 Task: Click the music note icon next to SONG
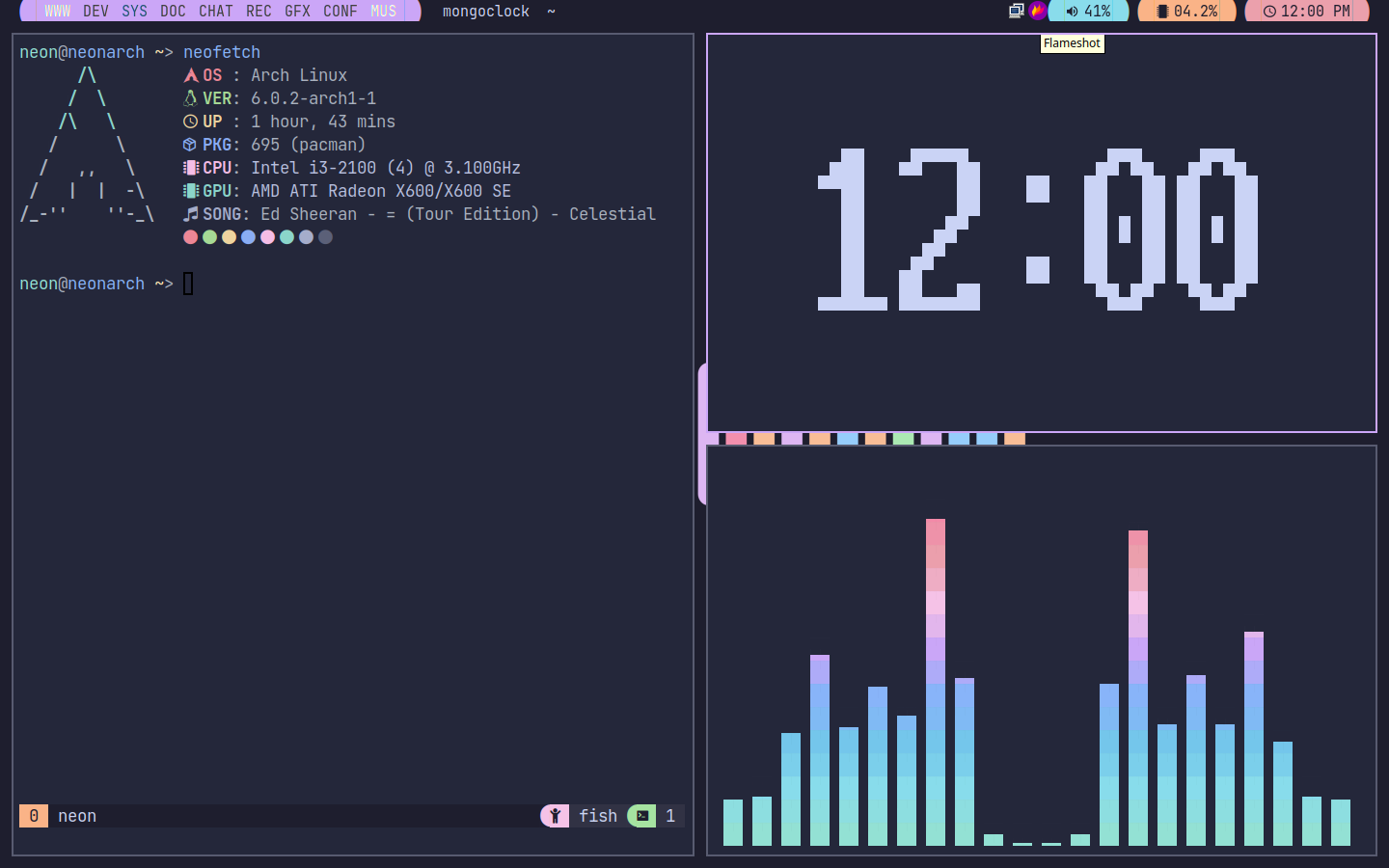191,213
